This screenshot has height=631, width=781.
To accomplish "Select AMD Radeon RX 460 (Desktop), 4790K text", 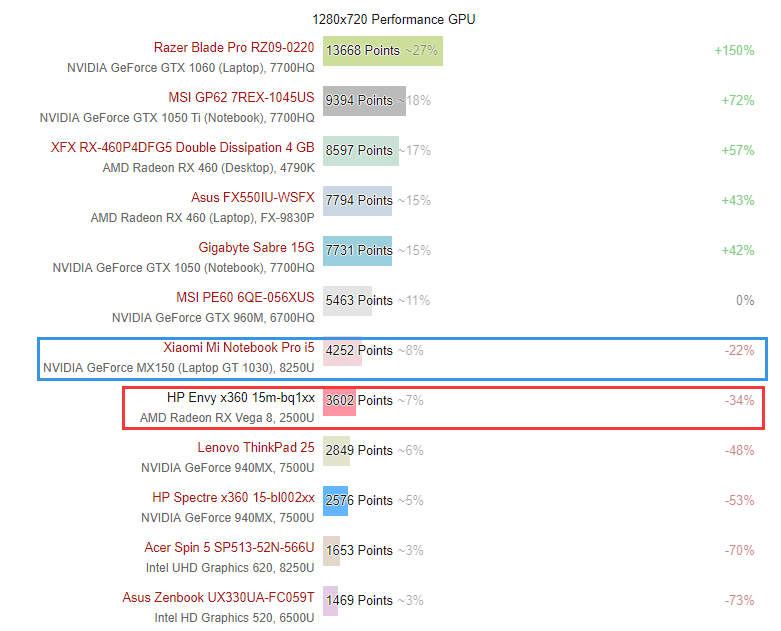I will click(209, 168).
